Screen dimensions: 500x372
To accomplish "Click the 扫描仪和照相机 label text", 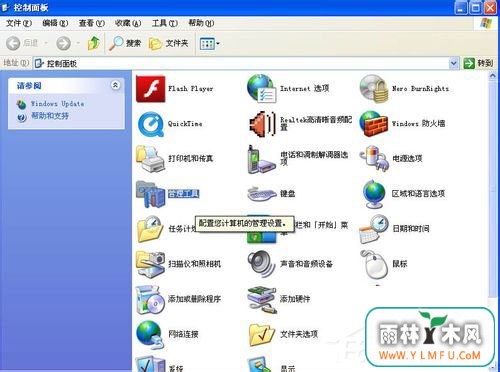I will pyautogui.click(x=194, y=264).
